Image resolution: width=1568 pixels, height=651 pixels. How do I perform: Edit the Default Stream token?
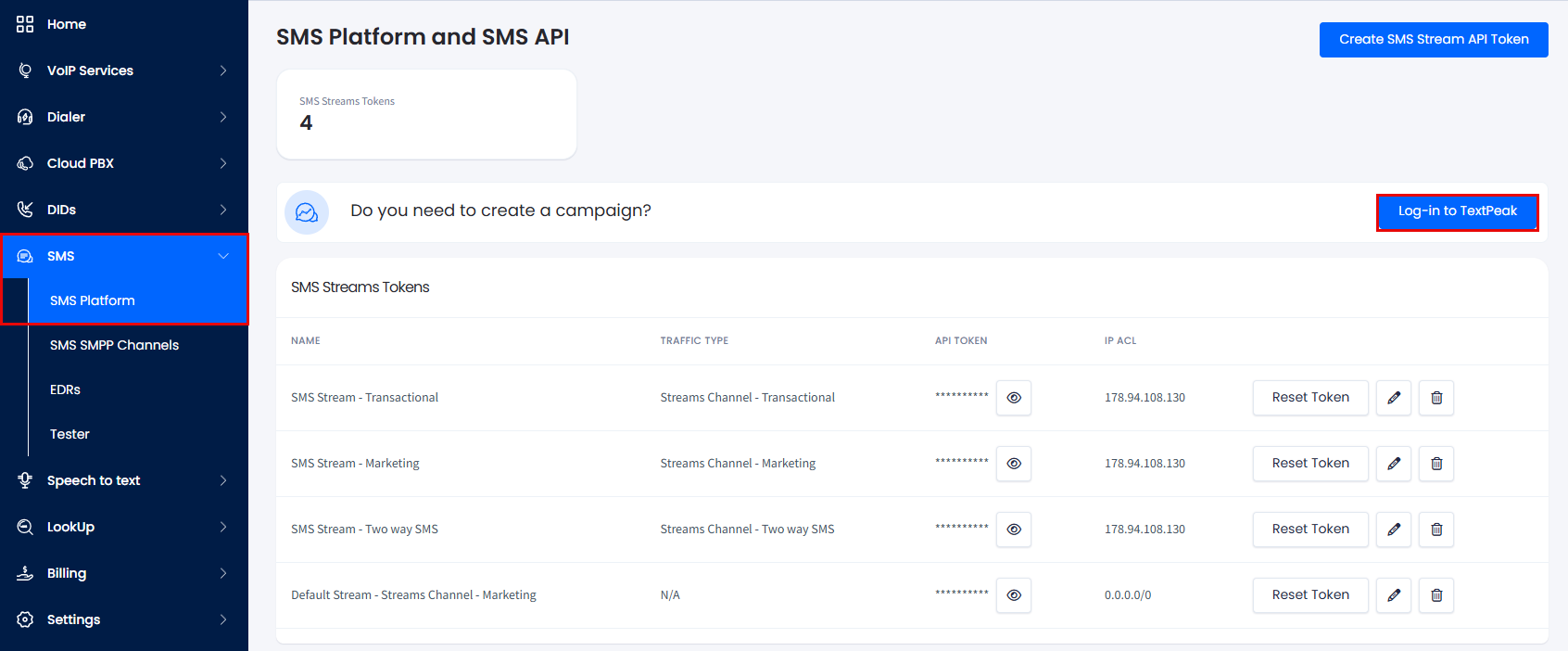point(1394,595)
